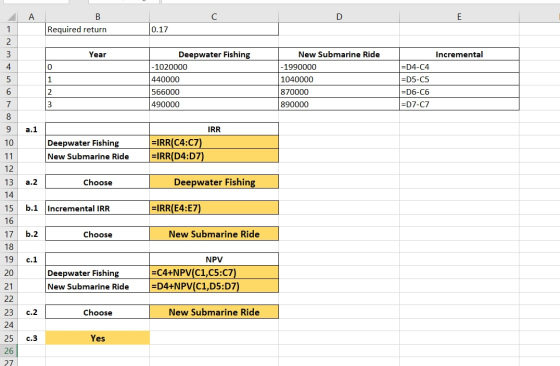
Task: Select row 26 header
Action: pyautogui.click(x=9, y=351)
